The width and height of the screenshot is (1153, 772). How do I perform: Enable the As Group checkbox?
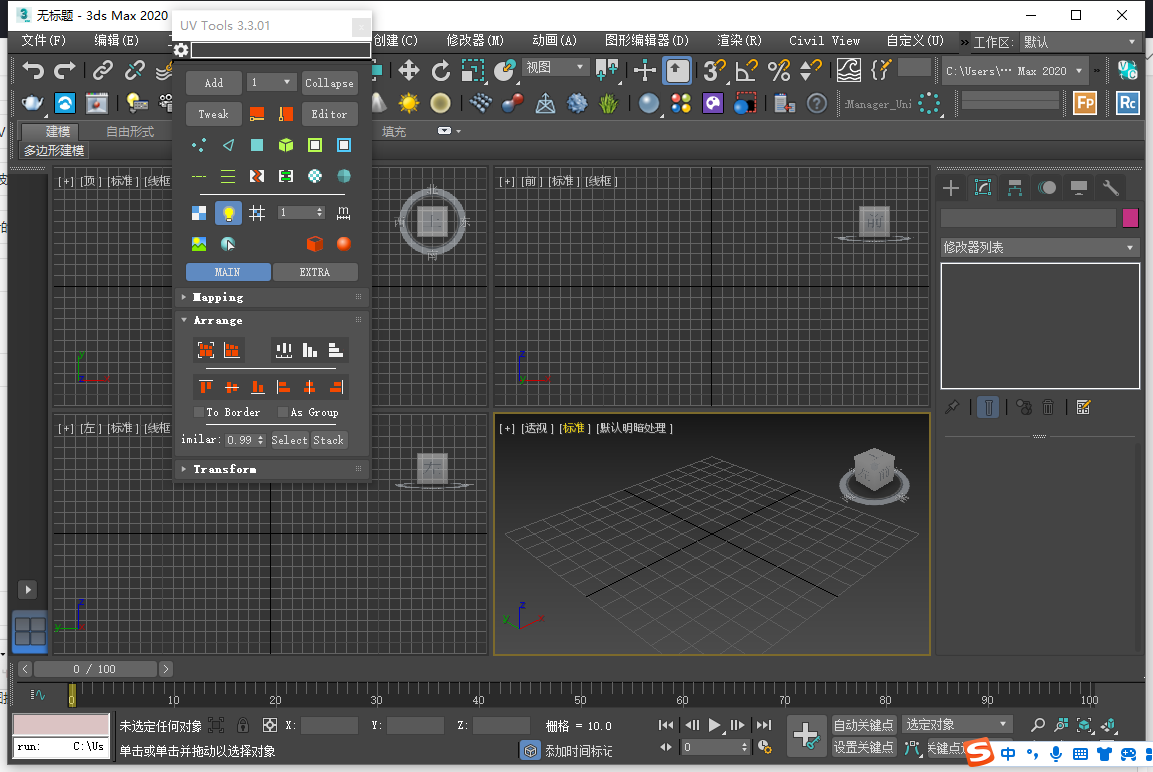pyautogui.click(x=282, y=412)
